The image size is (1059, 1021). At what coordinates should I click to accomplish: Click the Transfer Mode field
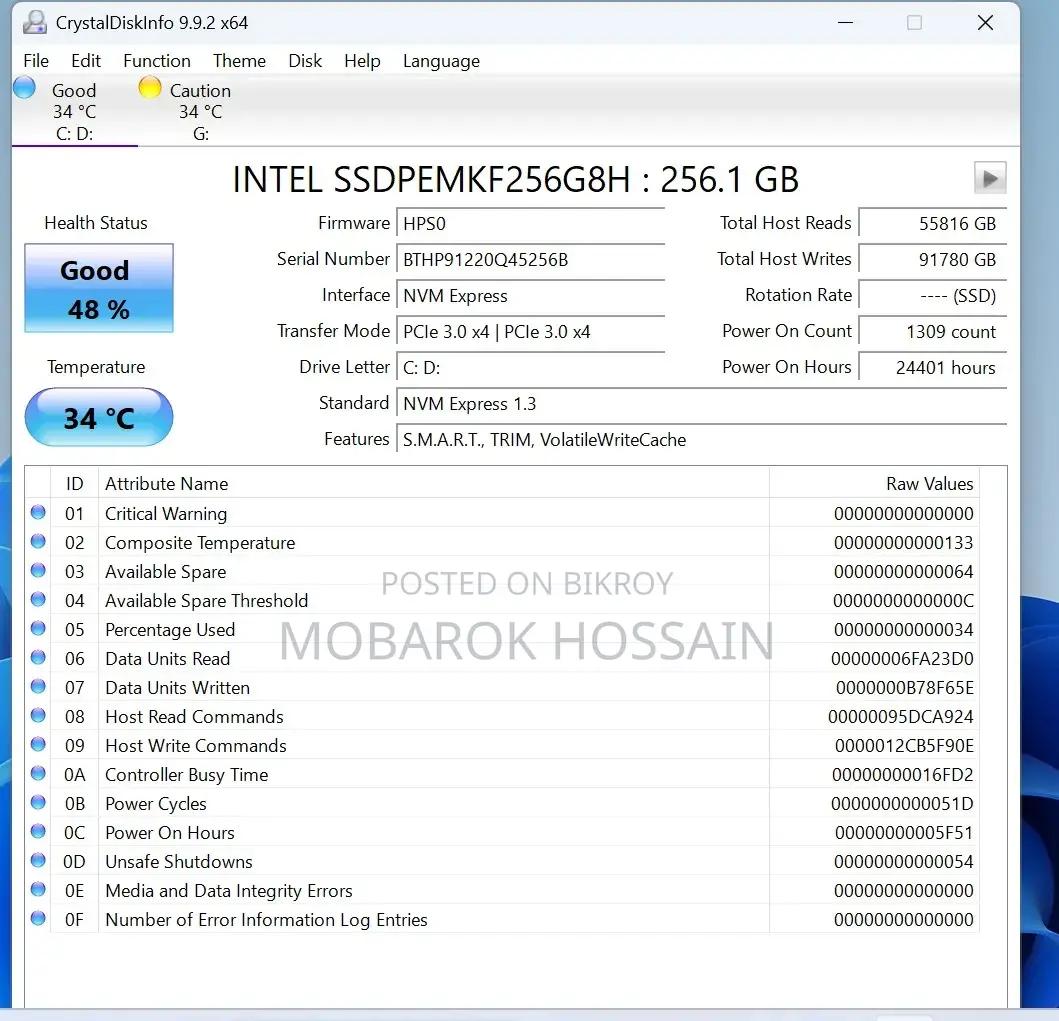click(x=530, y=332)
